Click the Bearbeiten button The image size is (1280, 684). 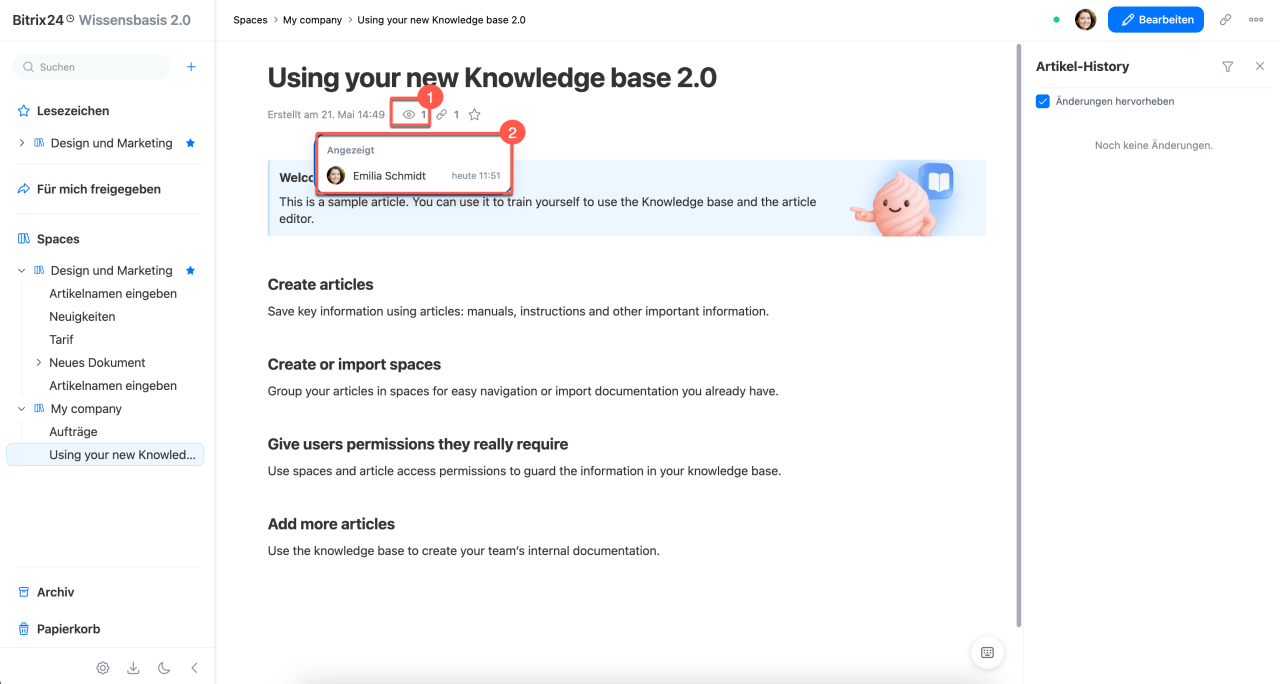pyautogui.click(x=1155, y=19)
